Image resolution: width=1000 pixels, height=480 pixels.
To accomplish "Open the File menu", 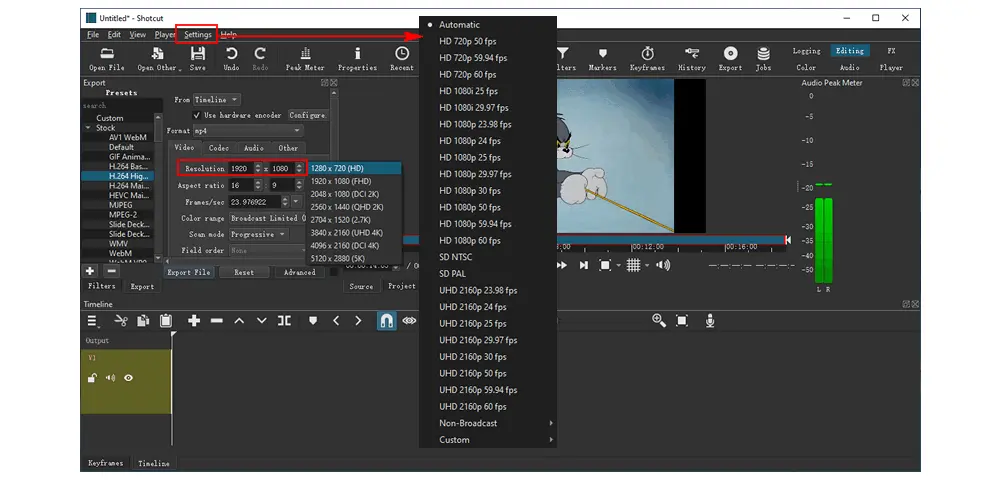I will pyautogui.click(x=93, y=35).
